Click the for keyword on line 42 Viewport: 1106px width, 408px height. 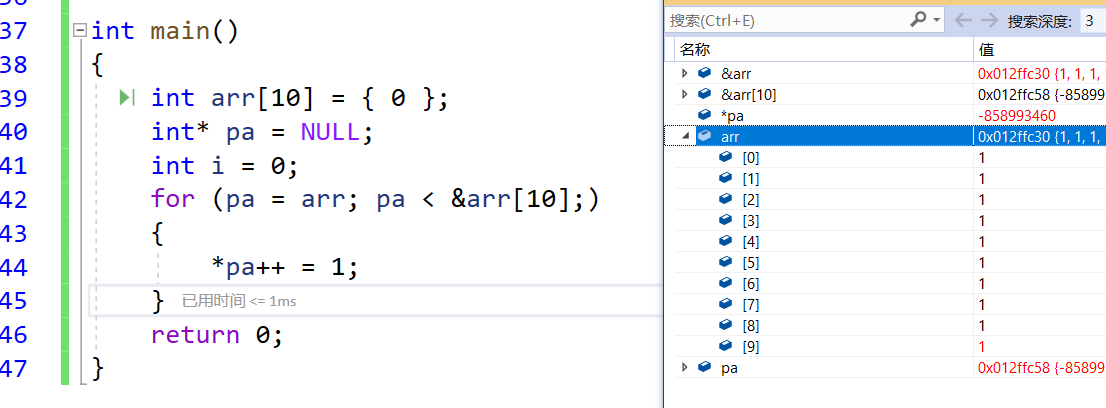click(x=173, y=200)
